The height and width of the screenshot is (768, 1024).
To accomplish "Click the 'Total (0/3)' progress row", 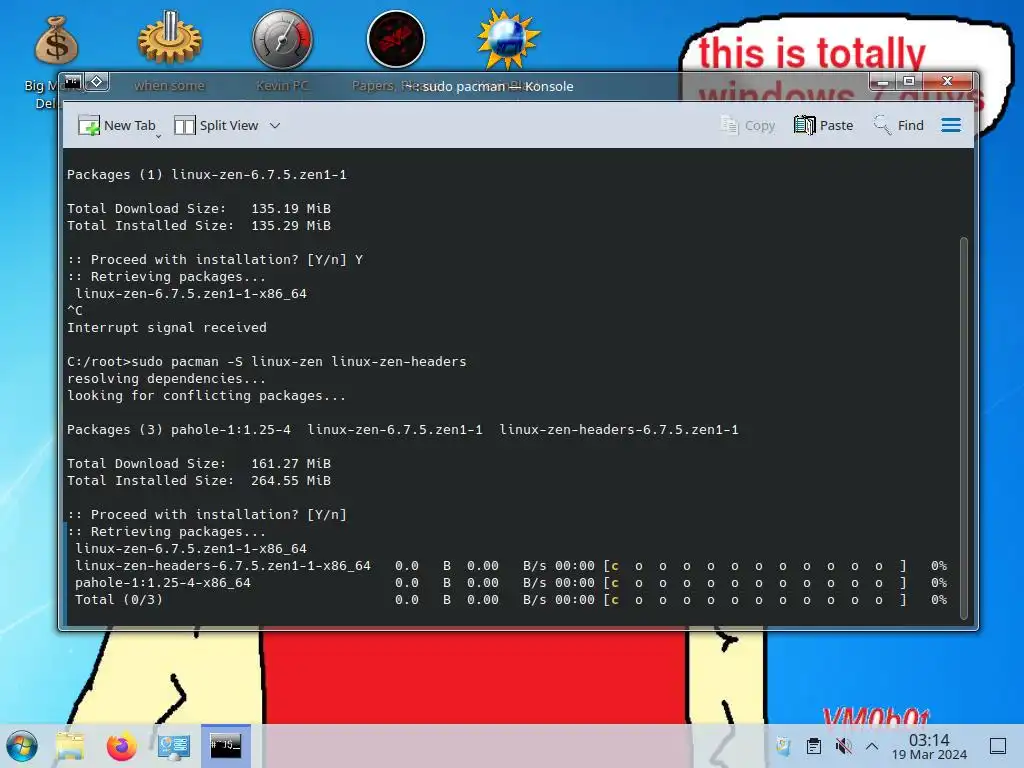I will coord(511,600).
